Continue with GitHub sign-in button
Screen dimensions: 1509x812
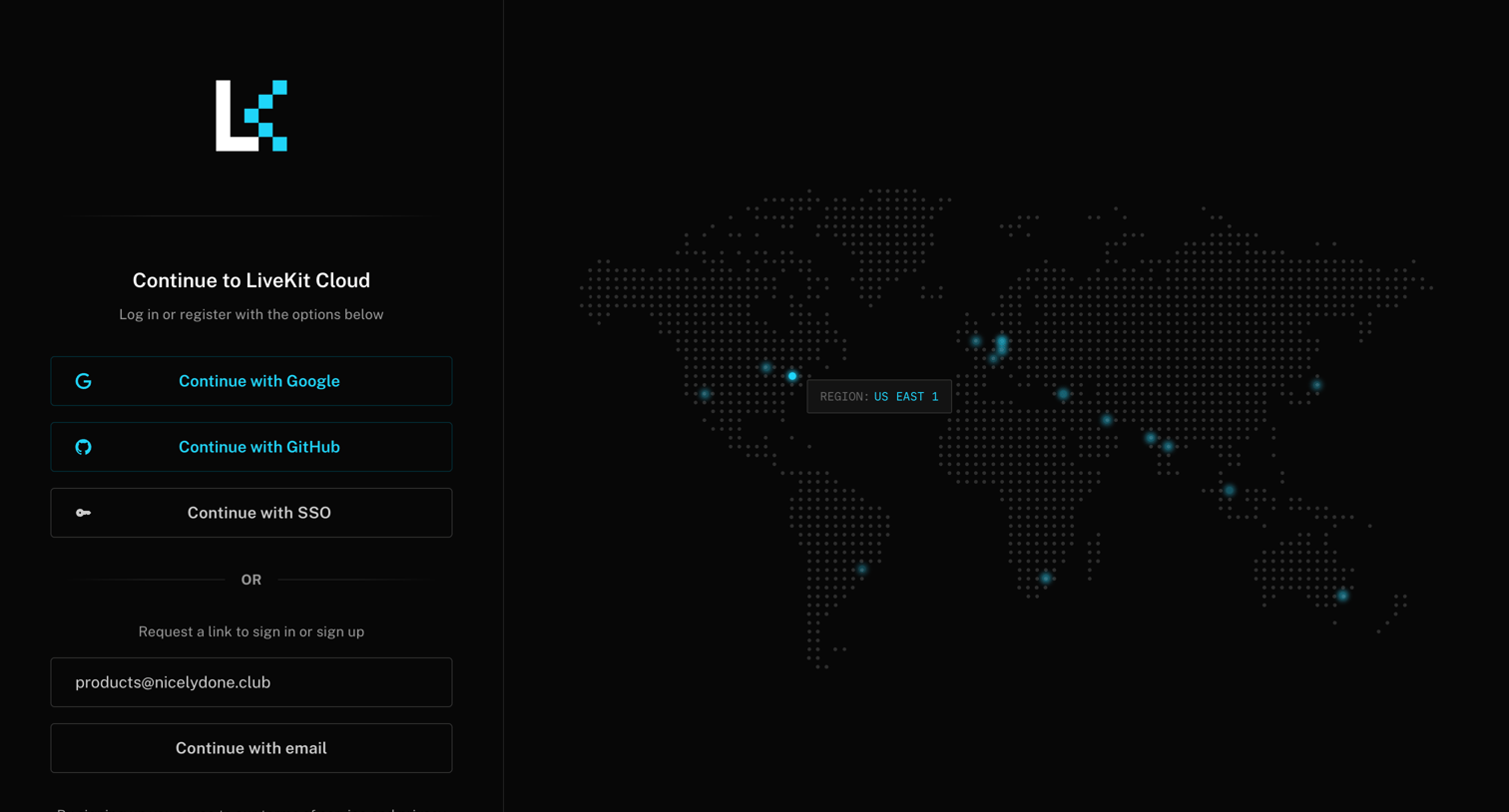coord(251,447)
